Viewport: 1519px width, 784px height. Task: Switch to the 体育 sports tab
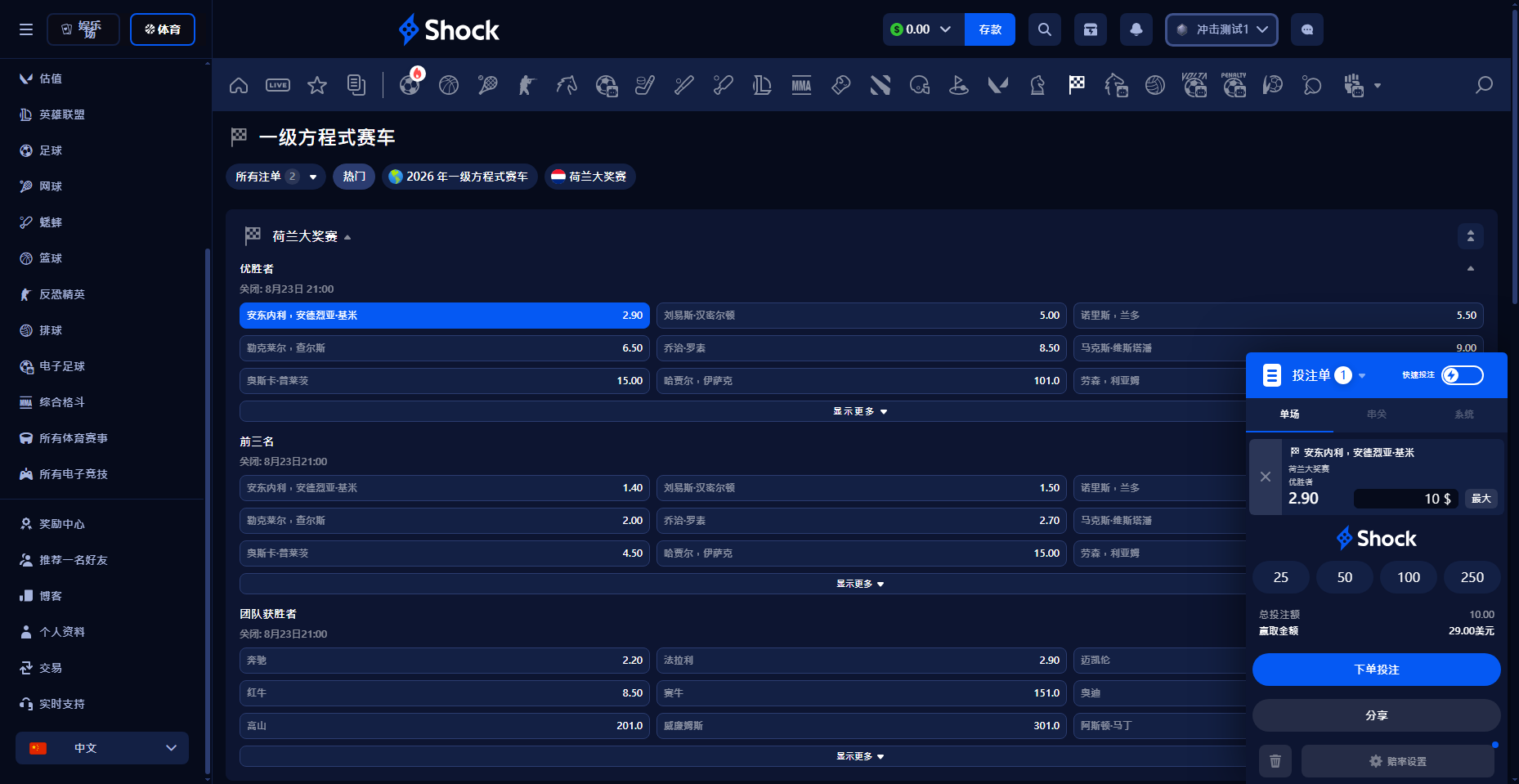[163, 29]
